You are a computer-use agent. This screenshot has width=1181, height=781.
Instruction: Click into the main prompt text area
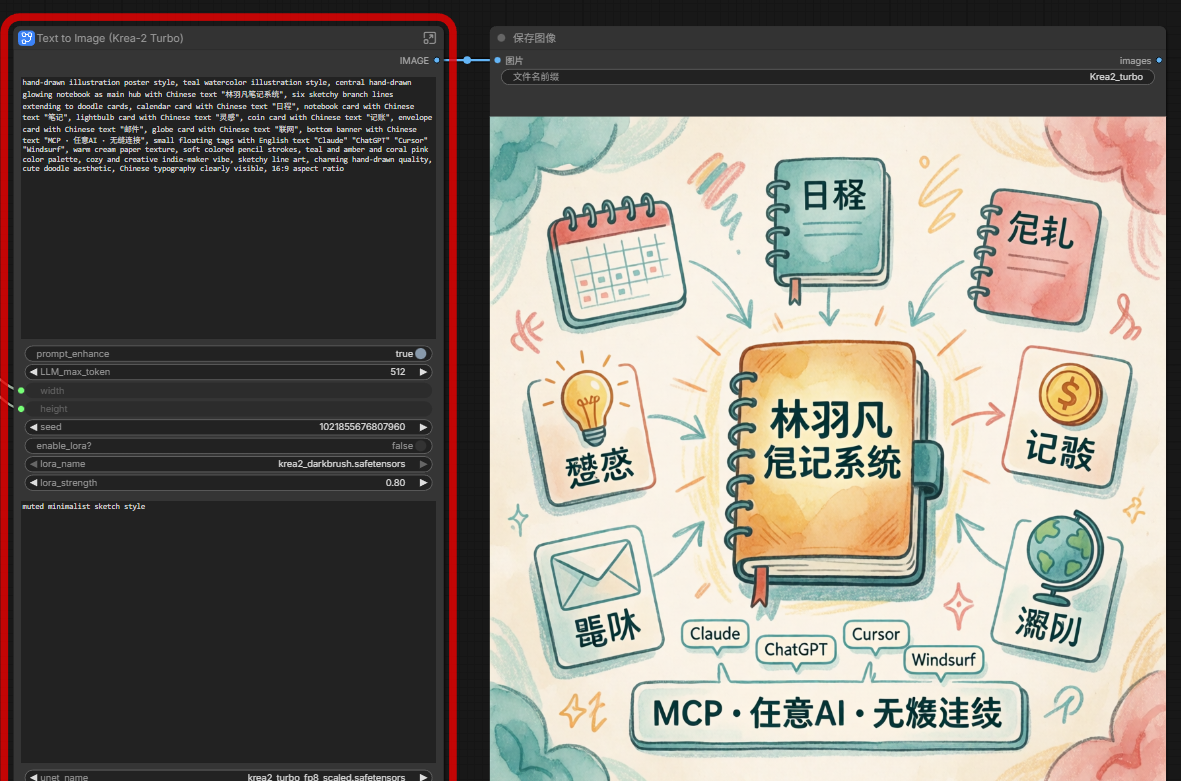click(228, 208)
